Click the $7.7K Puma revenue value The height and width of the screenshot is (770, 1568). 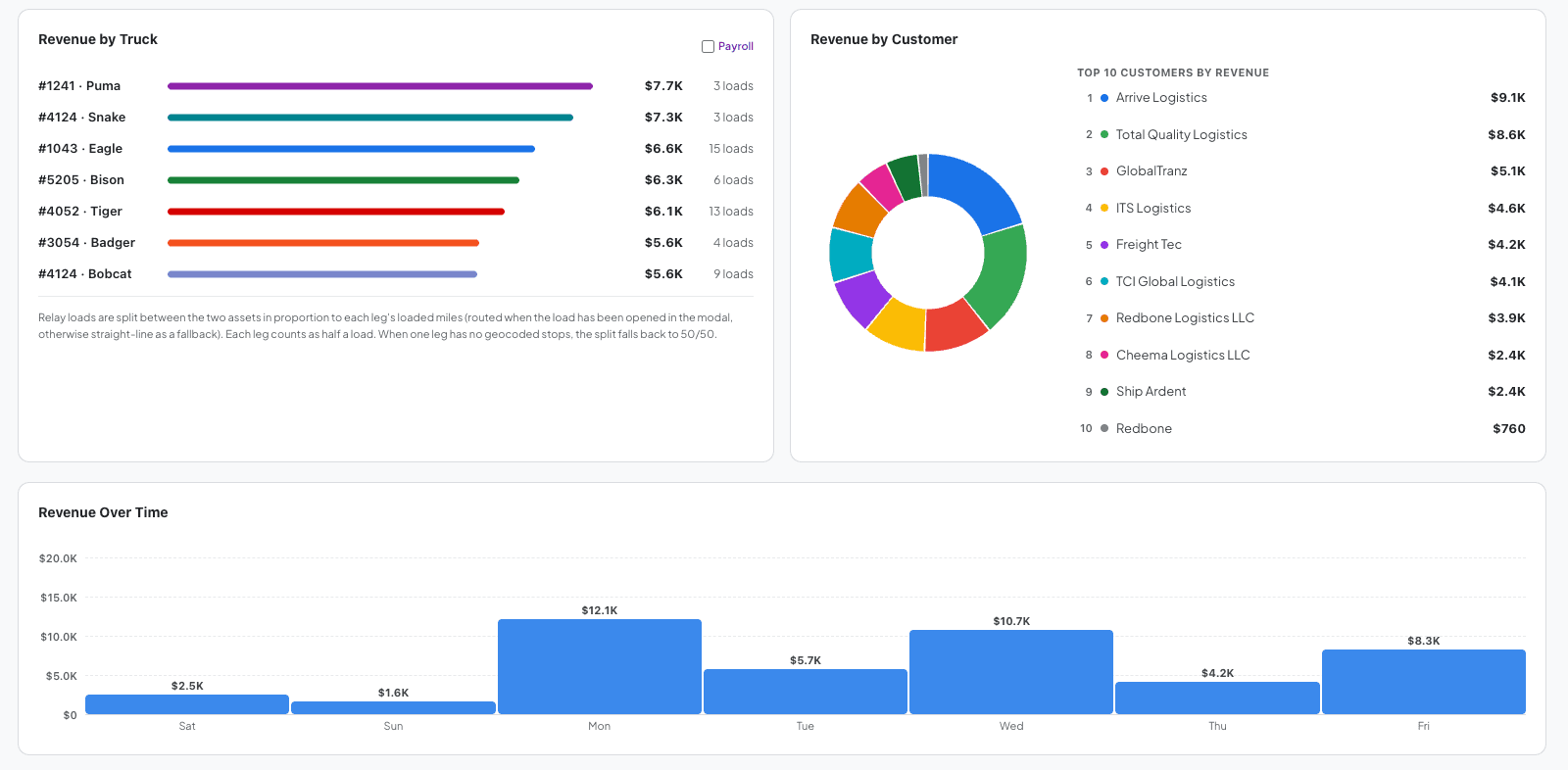point(663,86)
